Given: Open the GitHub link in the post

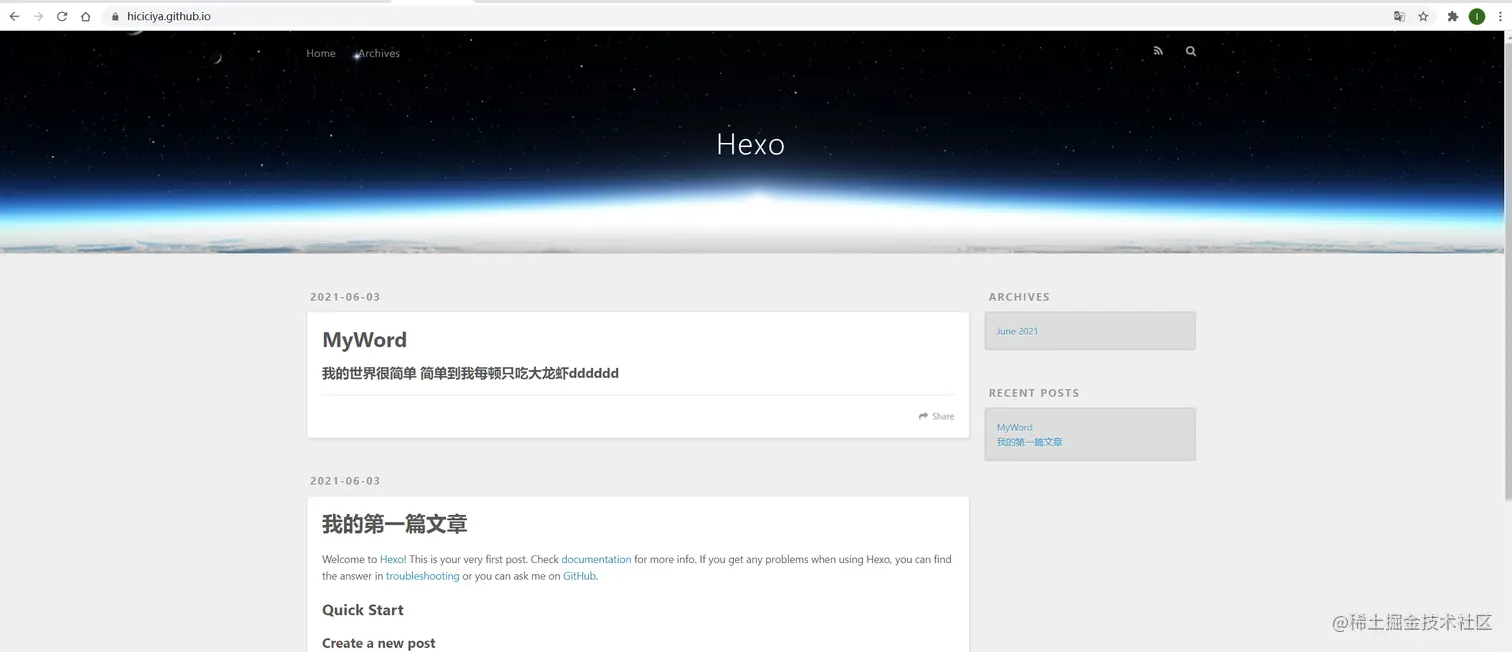Looking at the screenshot, I should 580,576.
